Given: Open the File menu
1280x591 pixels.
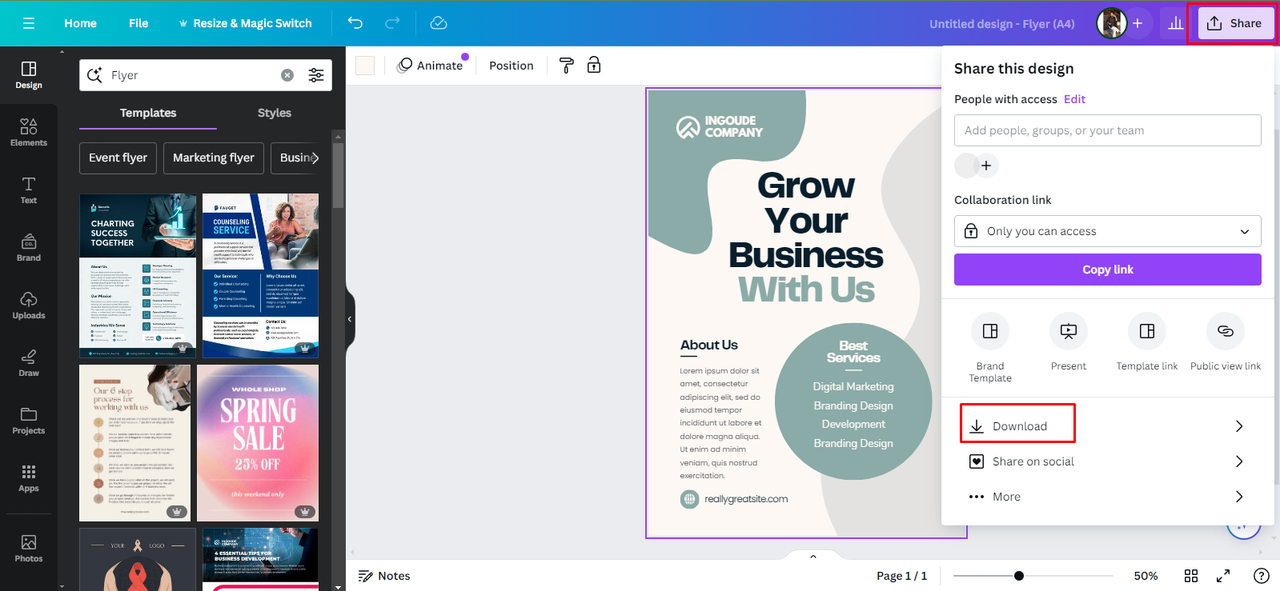Looking at the screenshot, I should [138, 23].
